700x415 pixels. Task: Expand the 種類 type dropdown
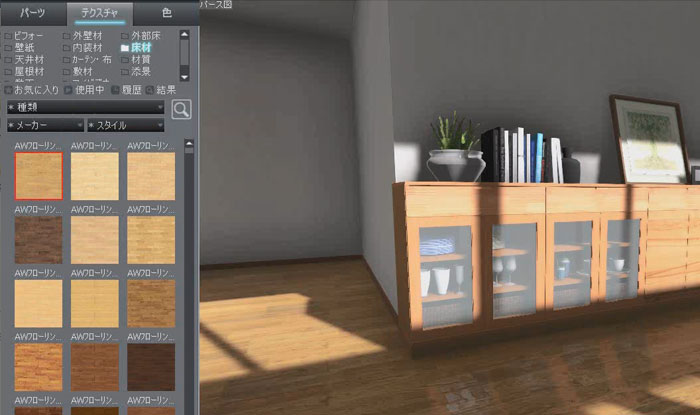point(84,106)
